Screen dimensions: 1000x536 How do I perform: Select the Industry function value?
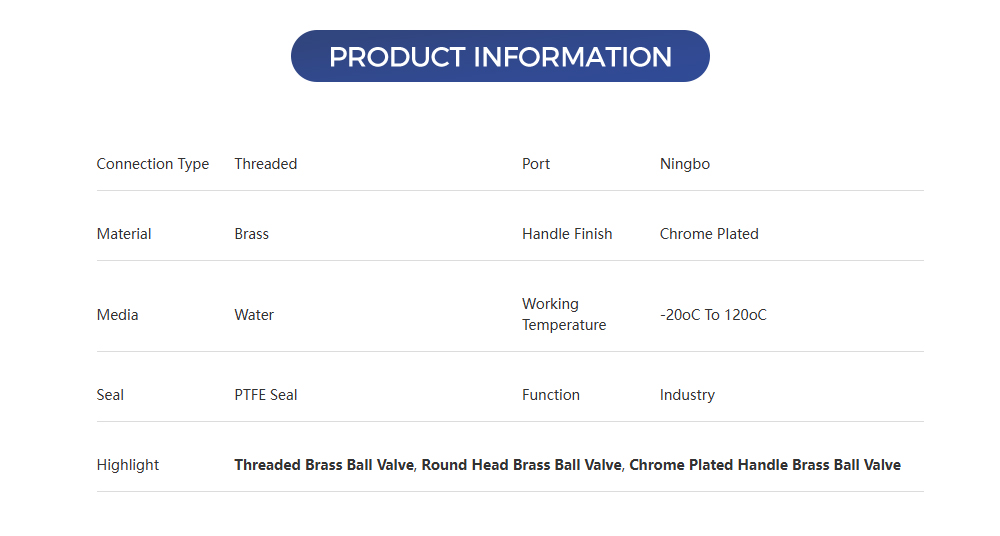(x=687, y=395)
